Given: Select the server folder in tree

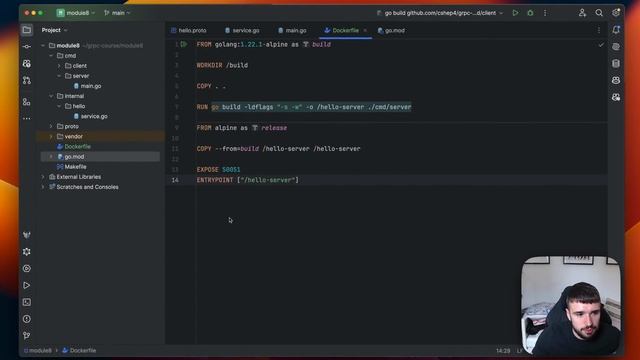Looking at the screenshot, I should point(81,76).
